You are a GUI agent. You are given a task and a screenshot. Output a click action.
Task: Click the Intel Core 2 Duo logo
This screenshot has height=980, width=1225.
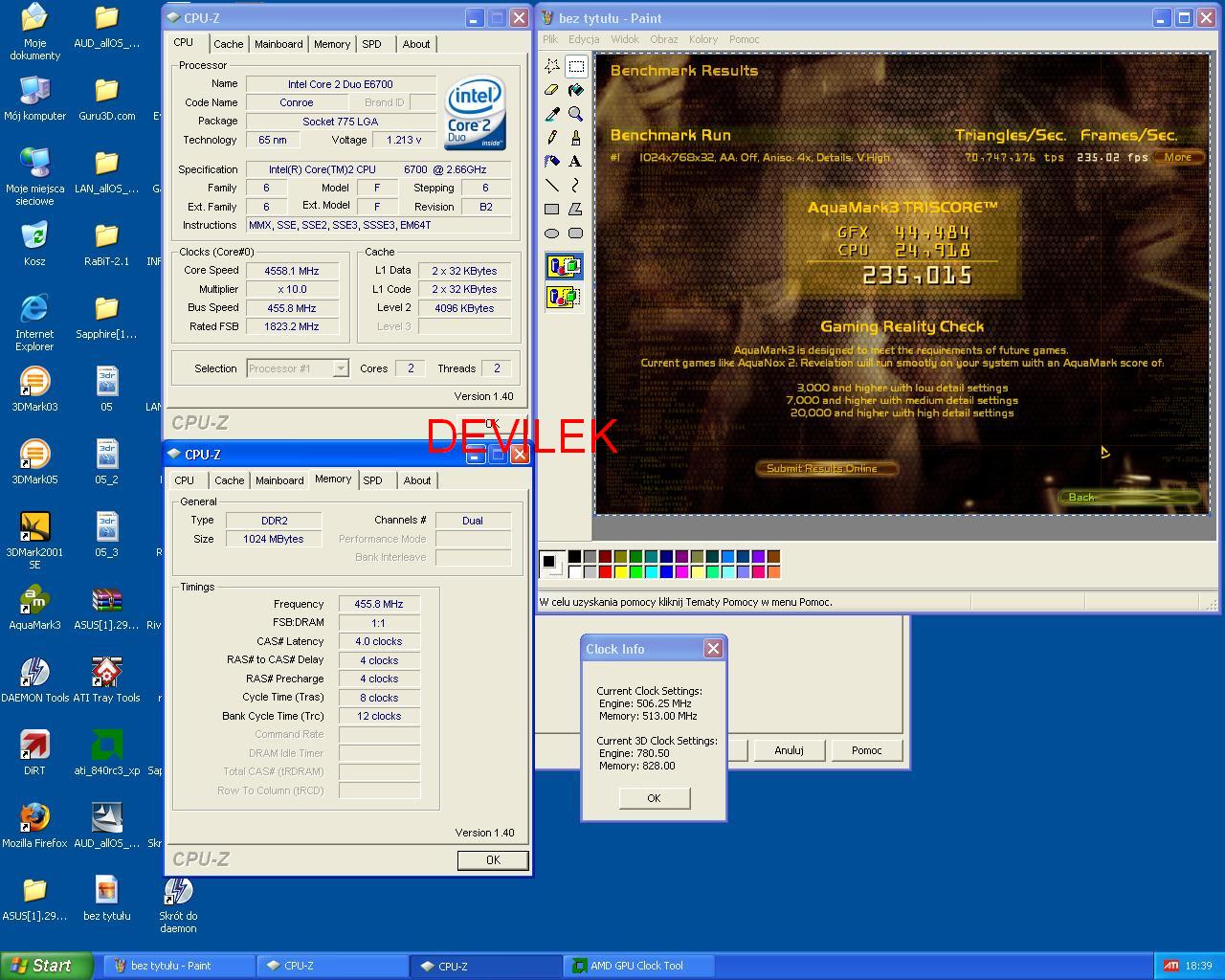(476, 115)
